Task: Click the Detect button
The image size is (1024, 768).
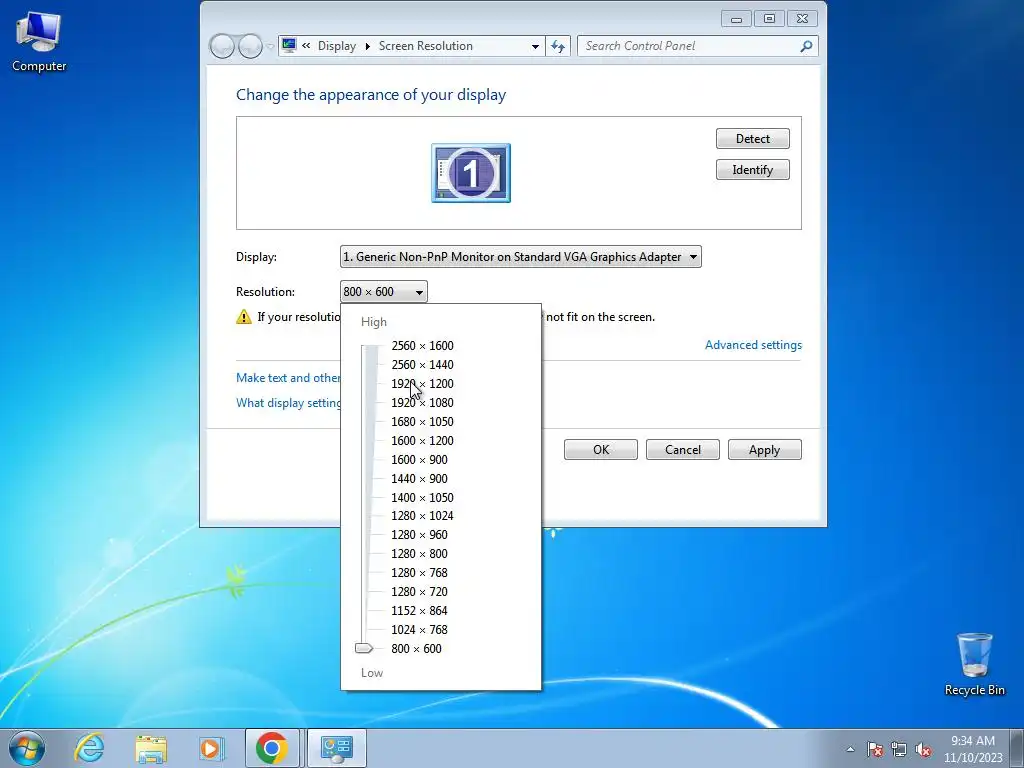Action: point(752,138)
